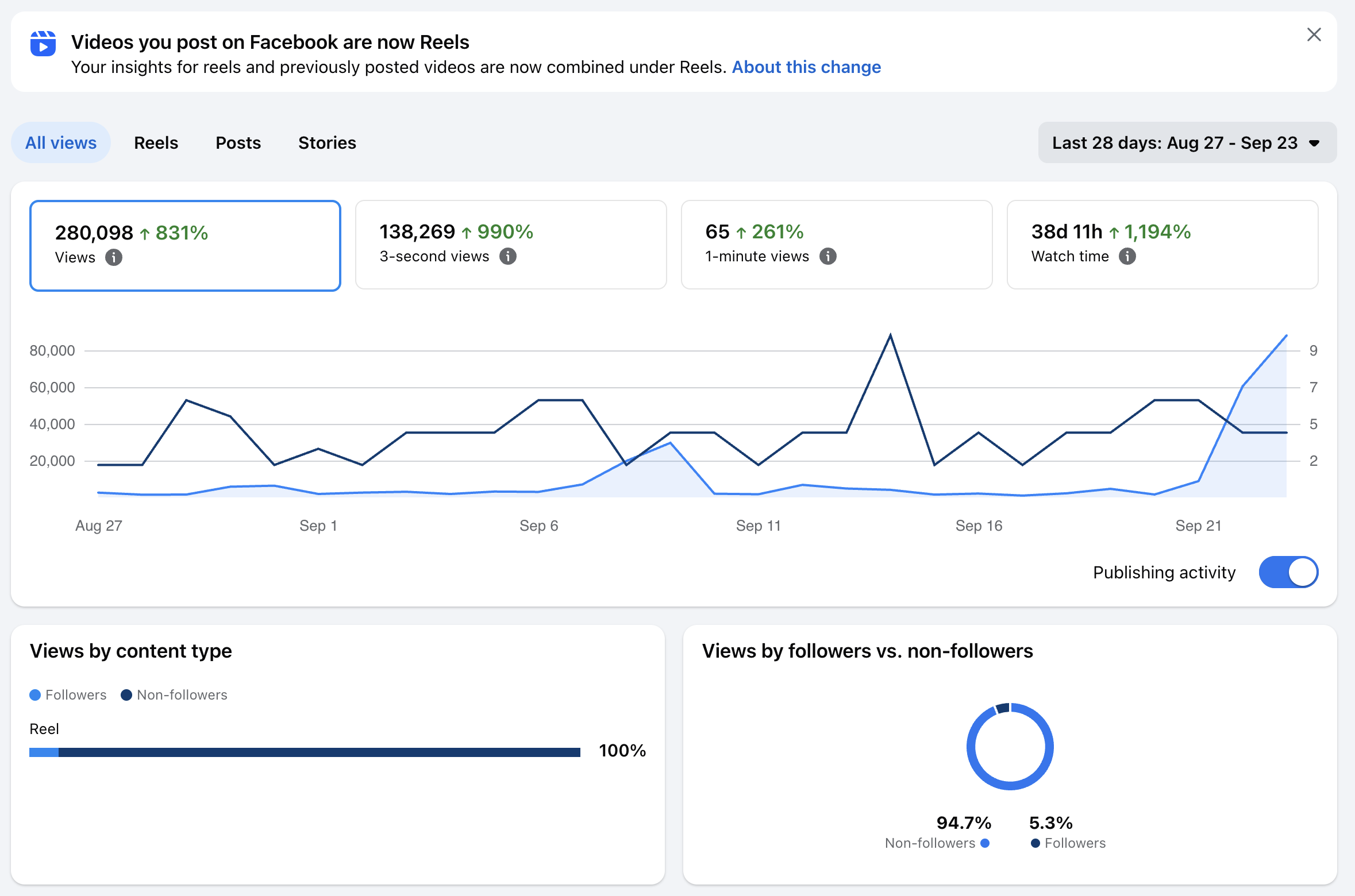This screenshot has height=896, width=1355.
Task: Switch to the Reels tab
Action: [x=156, y=142]
